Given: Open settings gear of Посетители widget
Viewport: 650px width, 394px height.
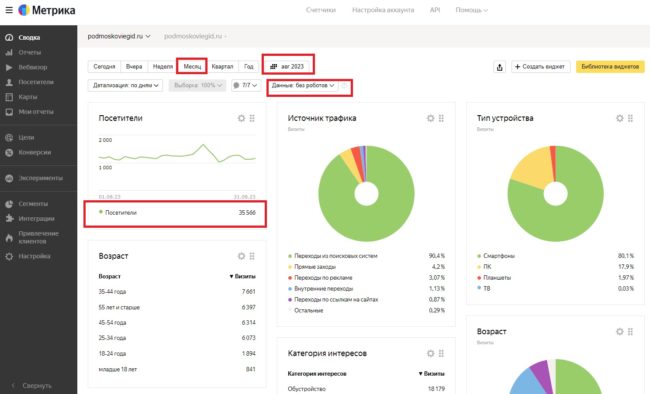Looking at the screenshot, I should coord(241,118).
